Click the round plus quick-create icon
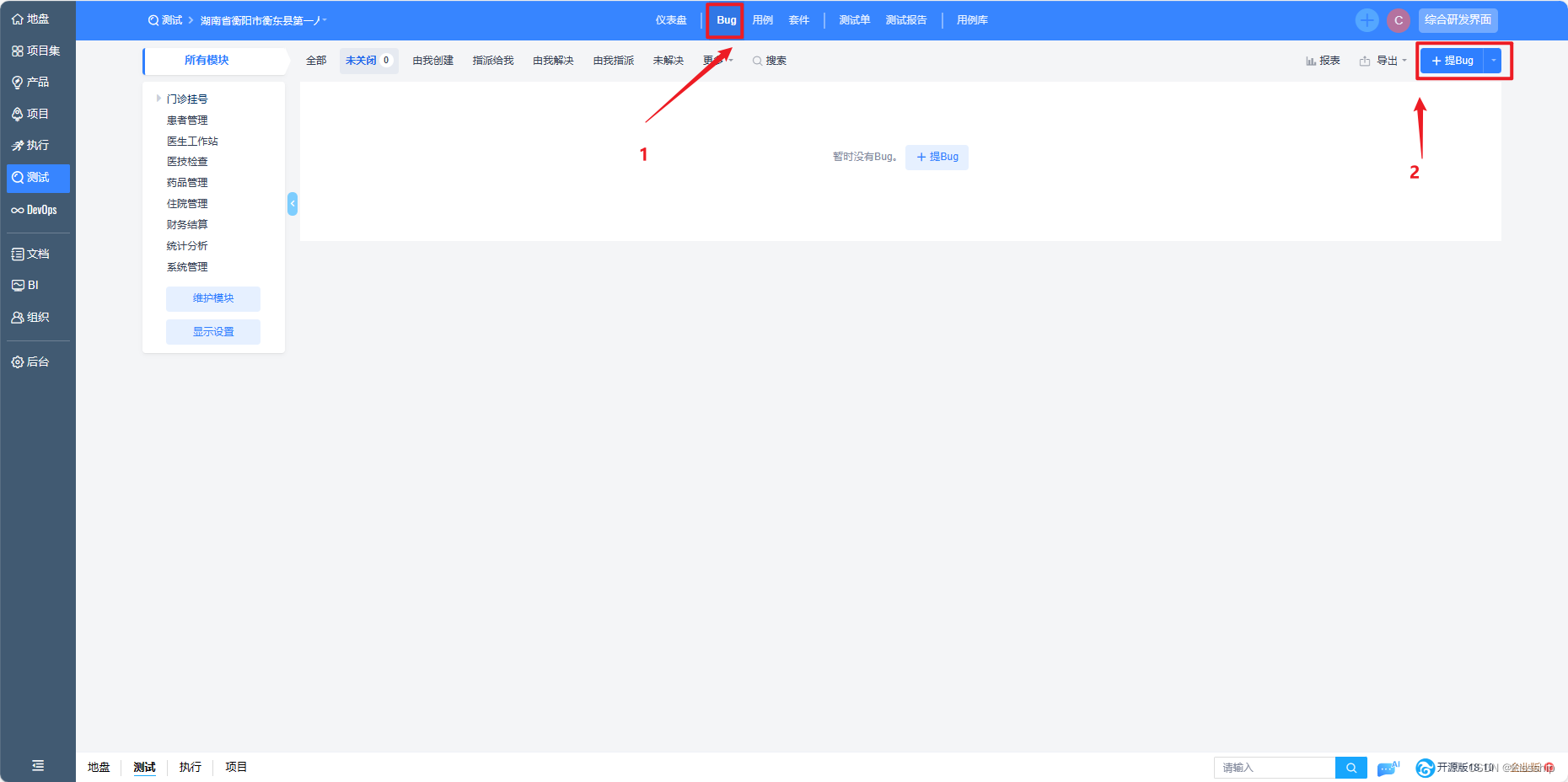The height and width of the screenshot is (782, 1568). coord(1367,20)
